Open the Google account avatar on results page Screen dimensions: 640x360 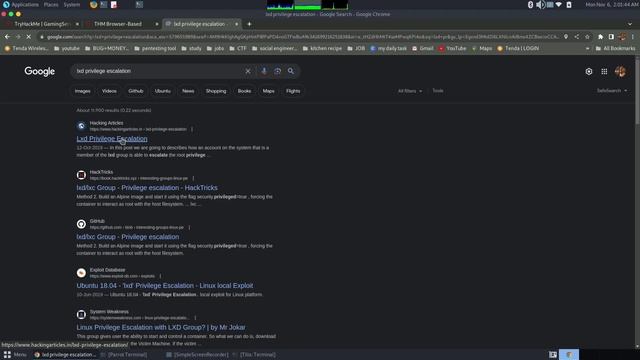coord(620,71)
